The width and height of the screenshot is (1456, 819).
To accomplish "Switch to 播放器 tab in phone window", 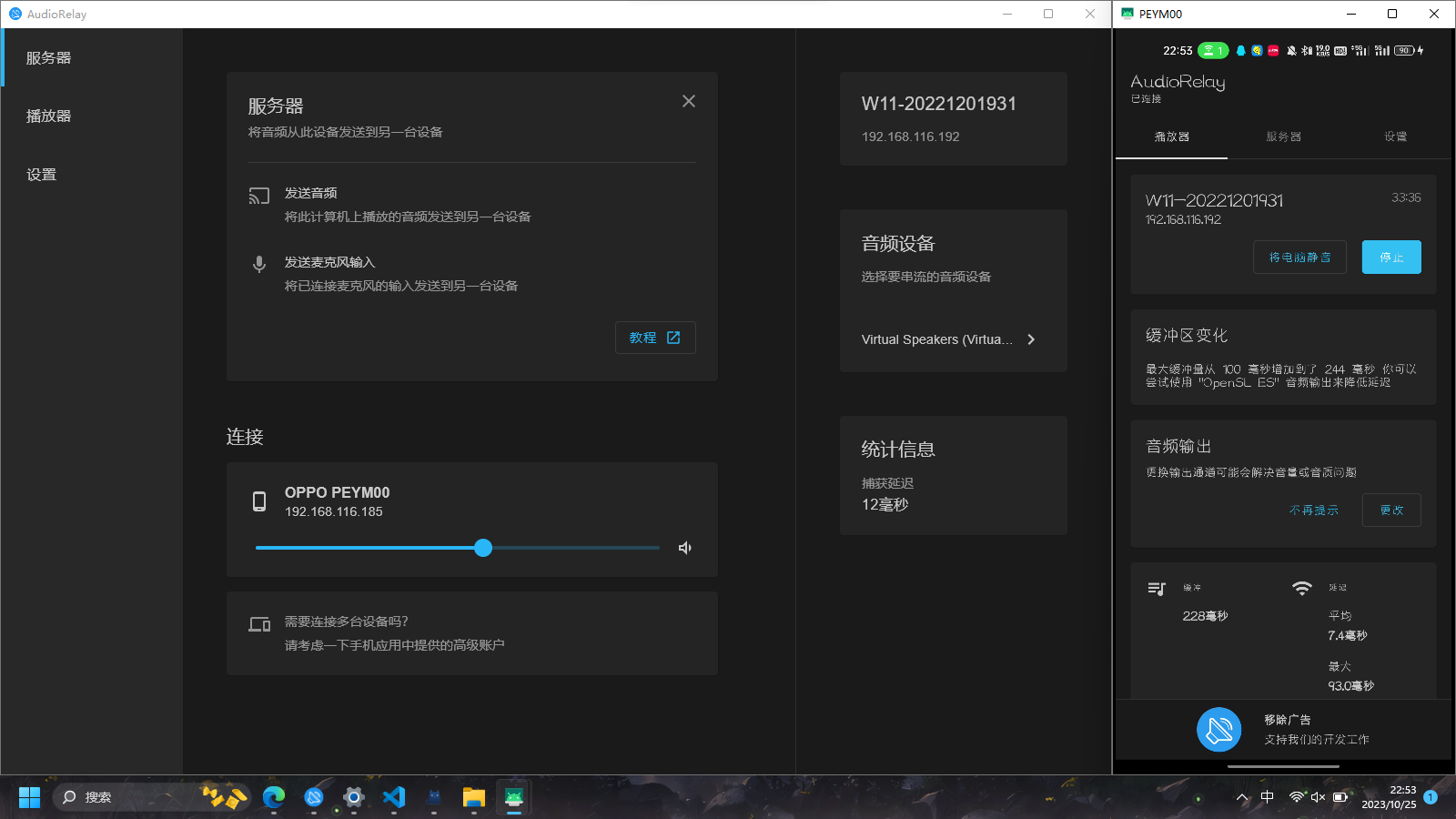I will coord(1171,136).
